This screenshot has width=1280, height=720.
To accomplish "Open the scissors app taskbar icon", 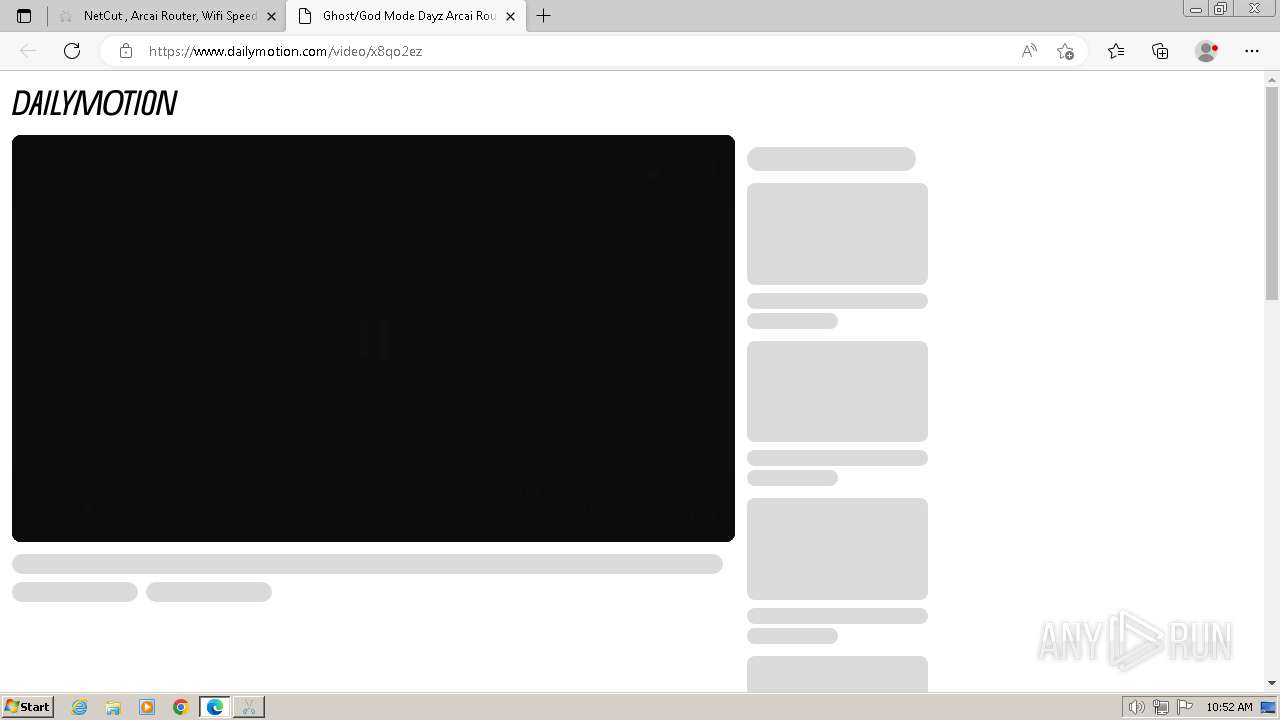I will [x=249, y=707].
